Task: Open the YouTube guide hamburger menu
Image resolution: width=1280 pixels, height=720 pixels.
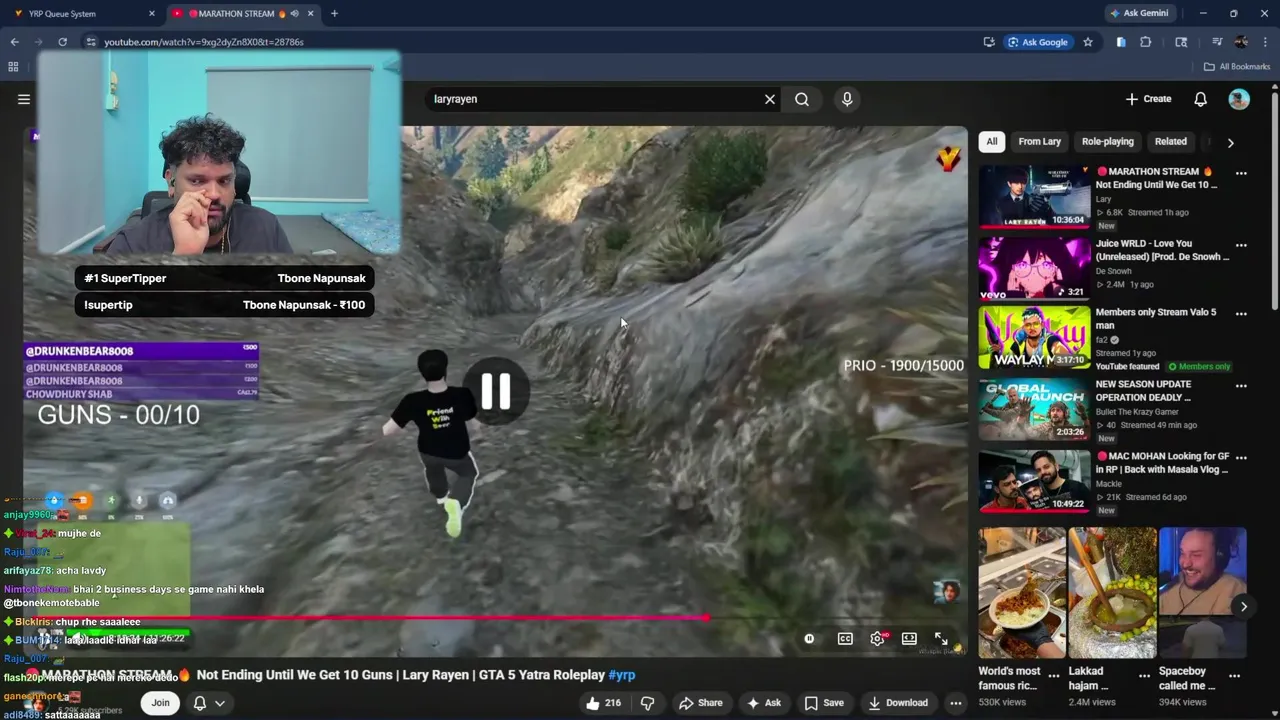Action: (x=24, y=99)
